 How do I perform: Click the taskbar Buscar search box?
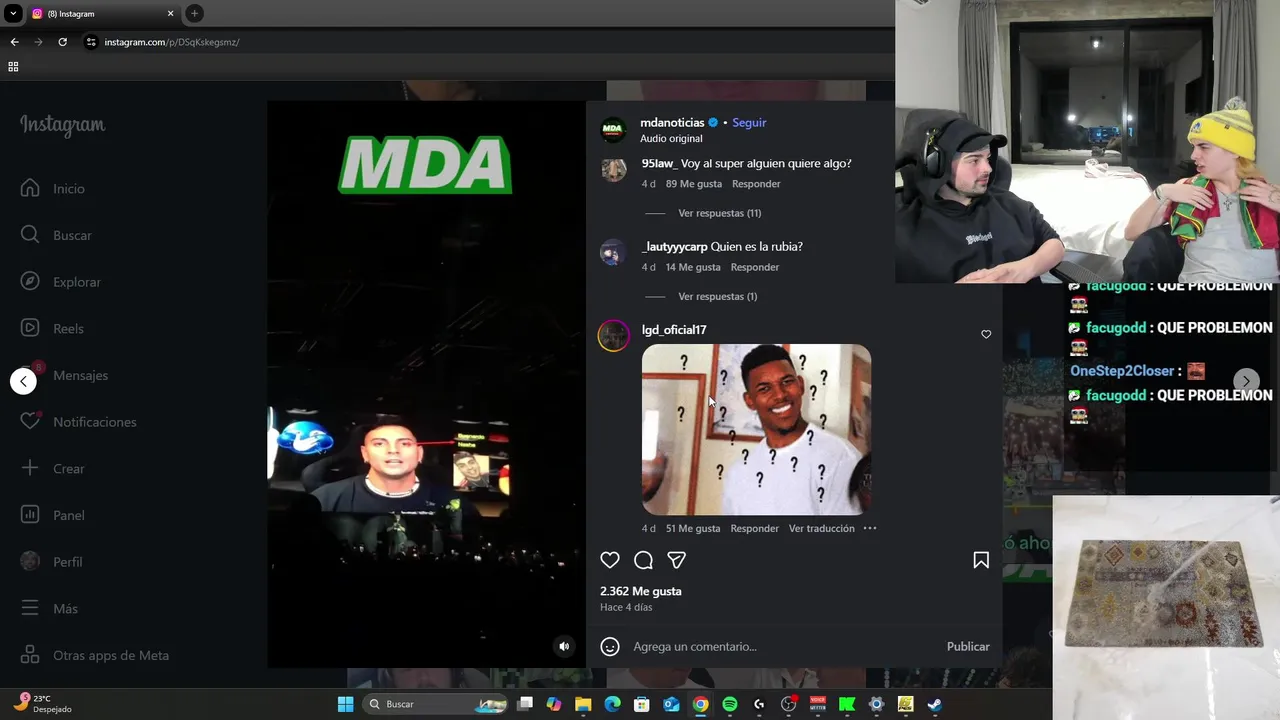point(436,704)
